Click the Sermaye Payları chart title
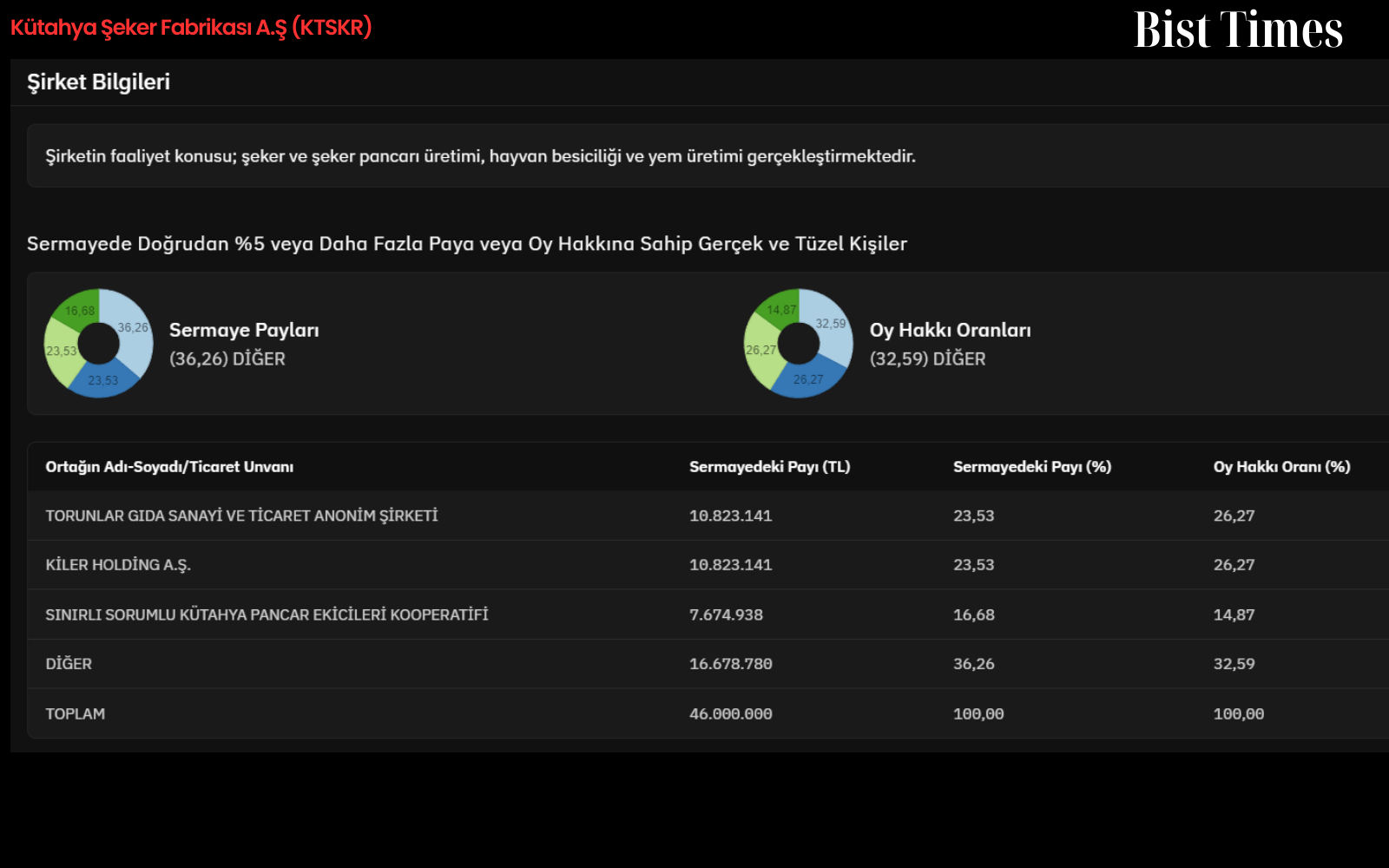Screen dimensions: 1389x868 pyautogui.click(x=244, y=330)
